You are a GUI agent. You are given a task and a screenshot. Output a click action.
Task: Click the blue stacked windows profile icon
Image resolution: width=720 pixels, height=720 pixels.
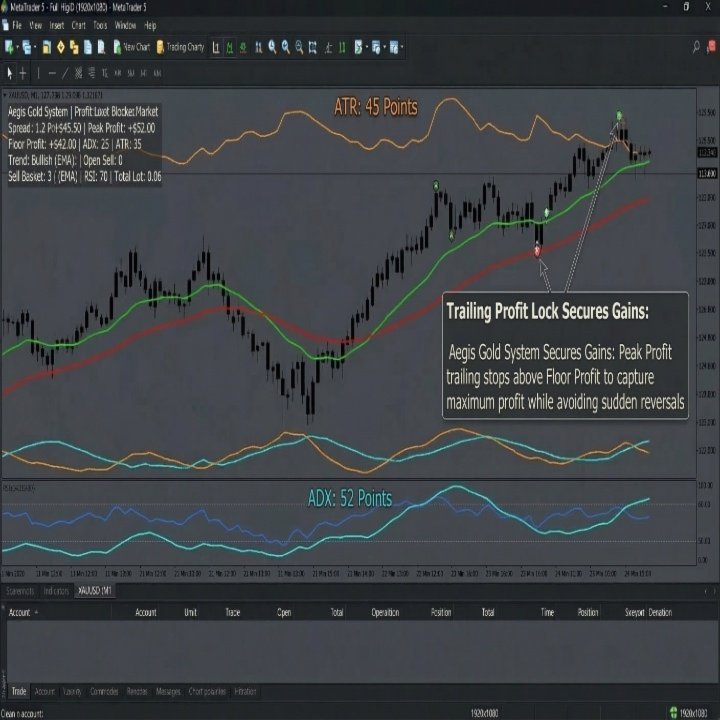(27, 47)
